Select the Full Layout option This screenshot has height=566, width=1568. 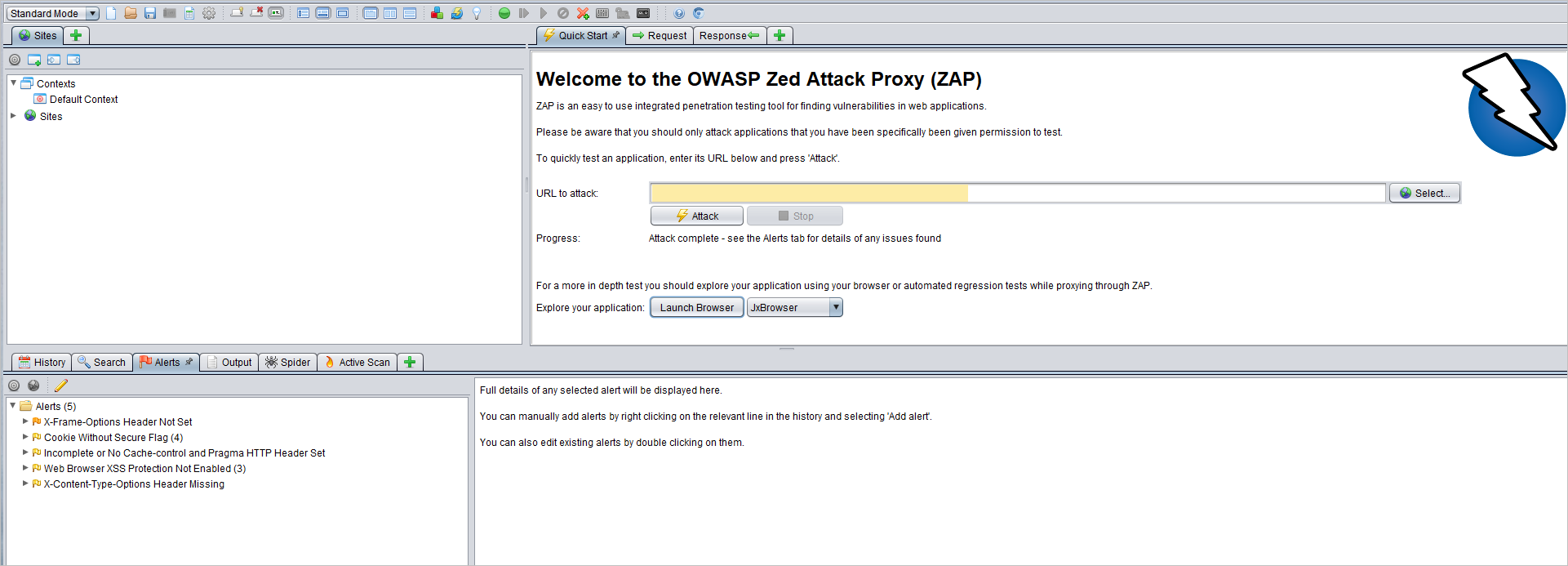coord(343,13)
